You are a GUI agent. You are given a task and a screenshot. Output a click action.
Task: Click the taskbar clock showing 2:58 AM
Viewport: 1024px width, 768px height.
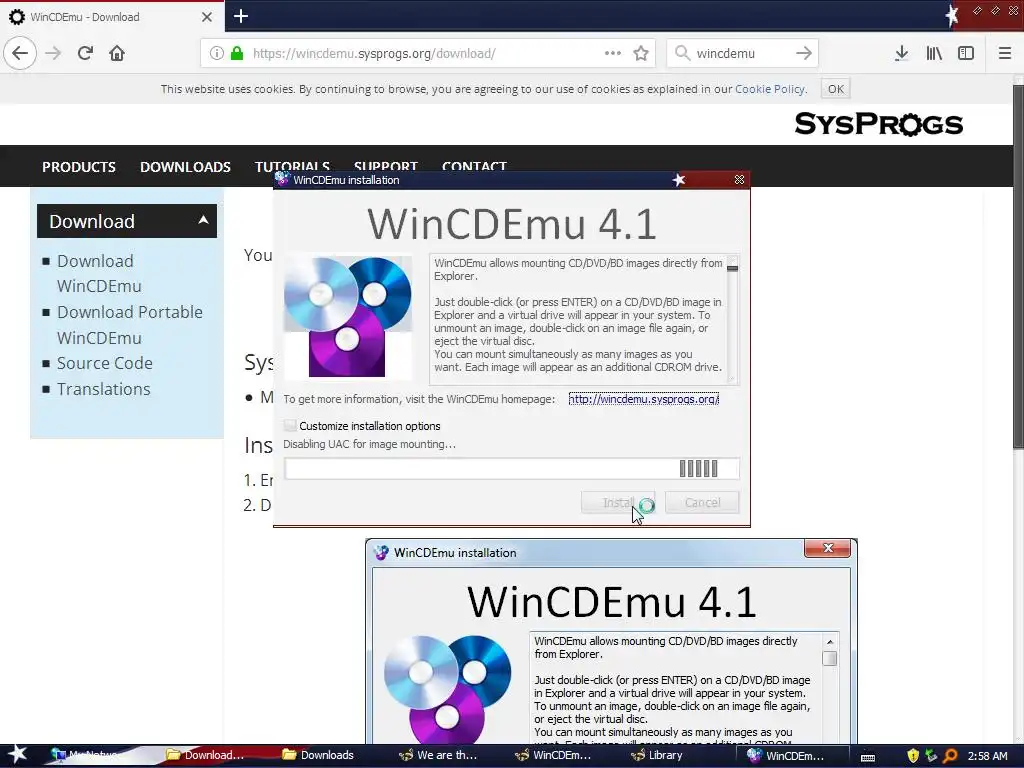click(987, 756)
